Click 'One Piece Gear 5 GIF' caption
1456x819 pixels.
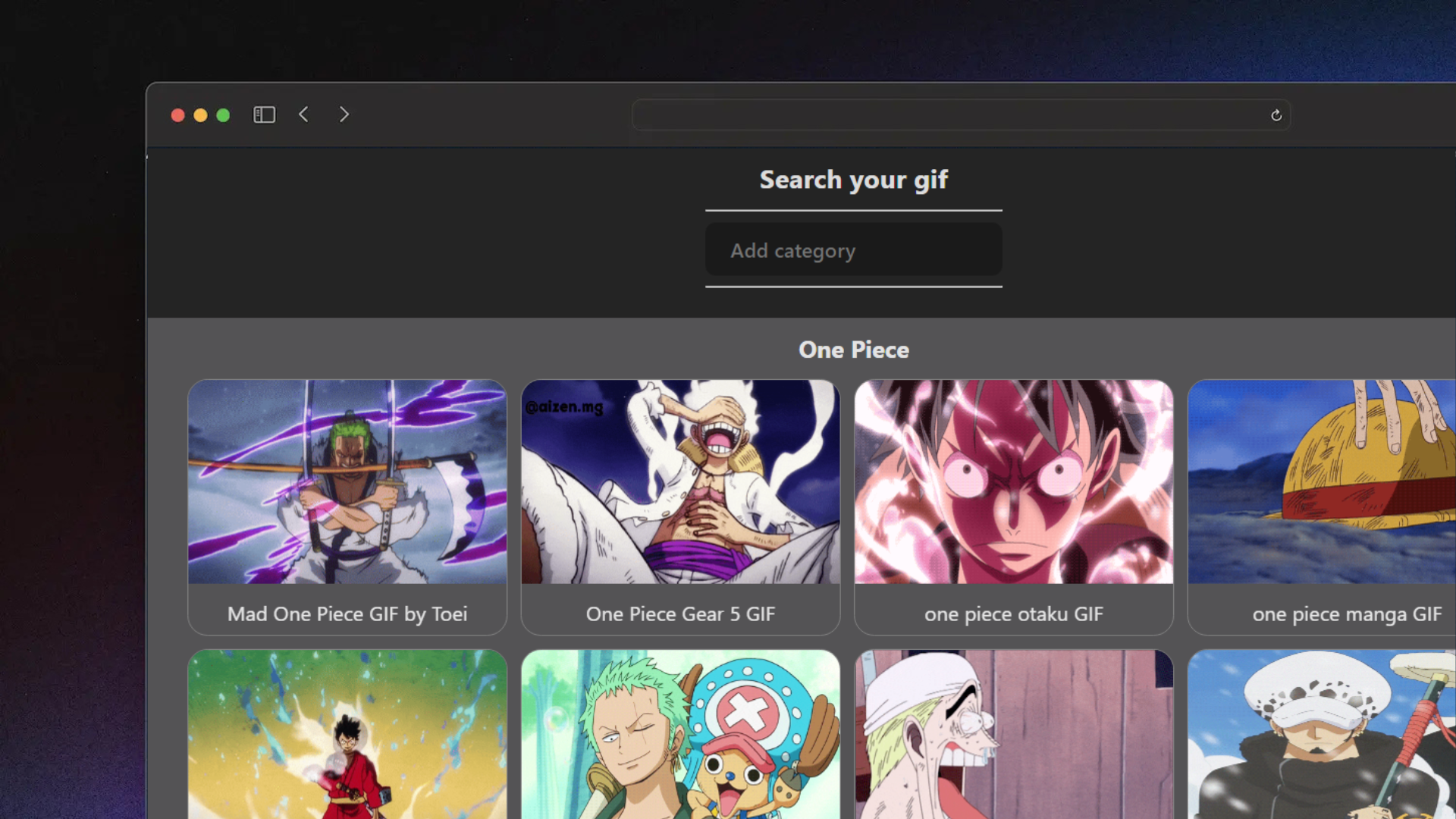[680, 614]
